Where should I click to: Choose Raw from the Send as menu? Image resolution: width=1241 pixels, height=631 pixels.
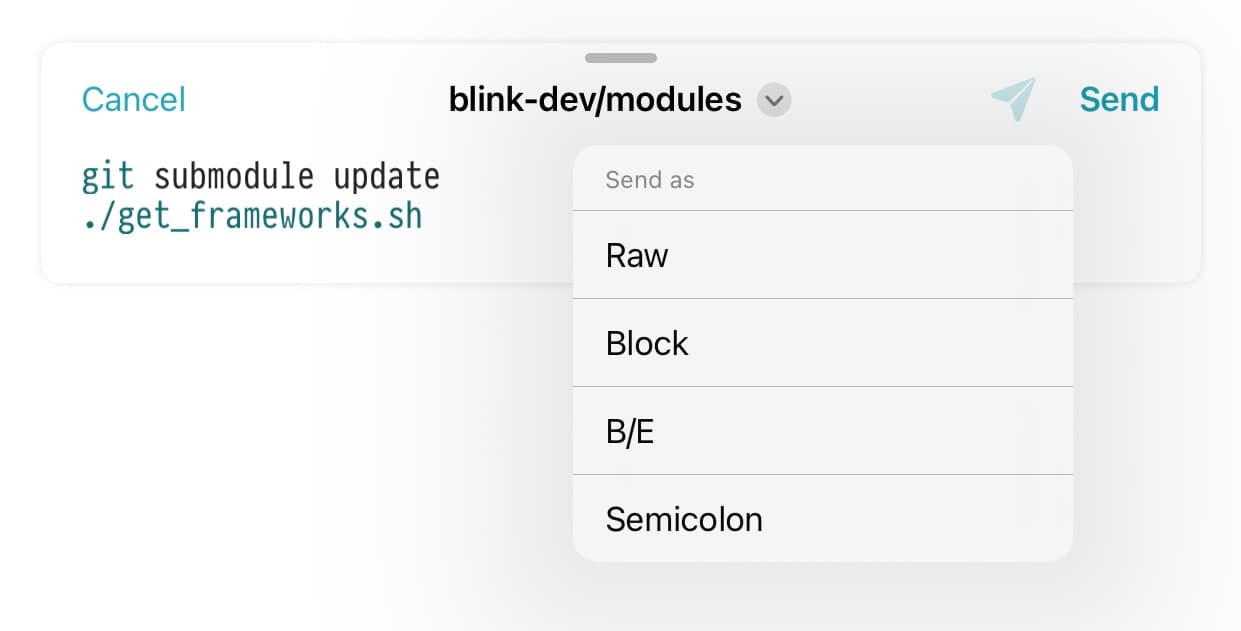pyautogui.click(x=822, y=255)
